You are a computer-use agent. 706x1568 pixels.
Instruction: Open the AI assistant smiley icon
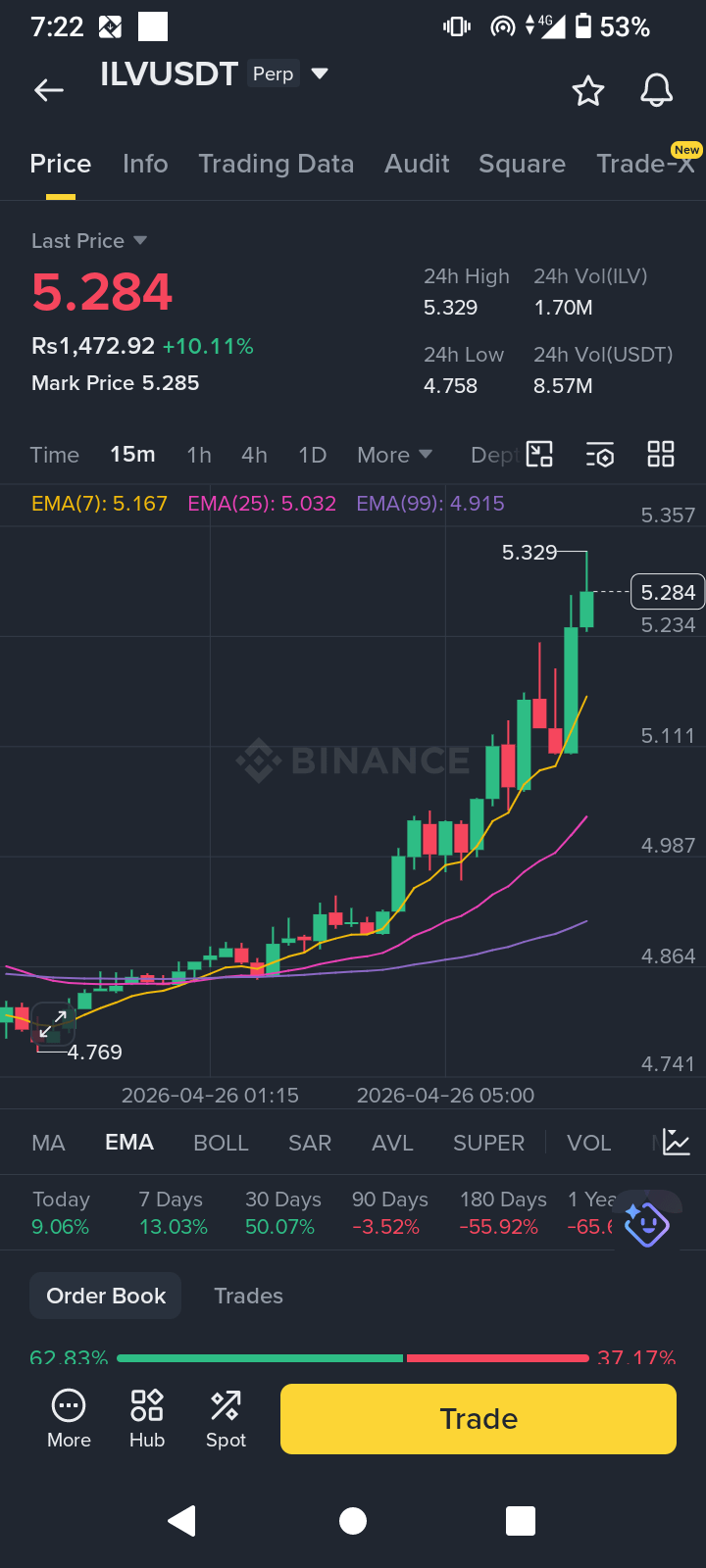(646, 1224)
